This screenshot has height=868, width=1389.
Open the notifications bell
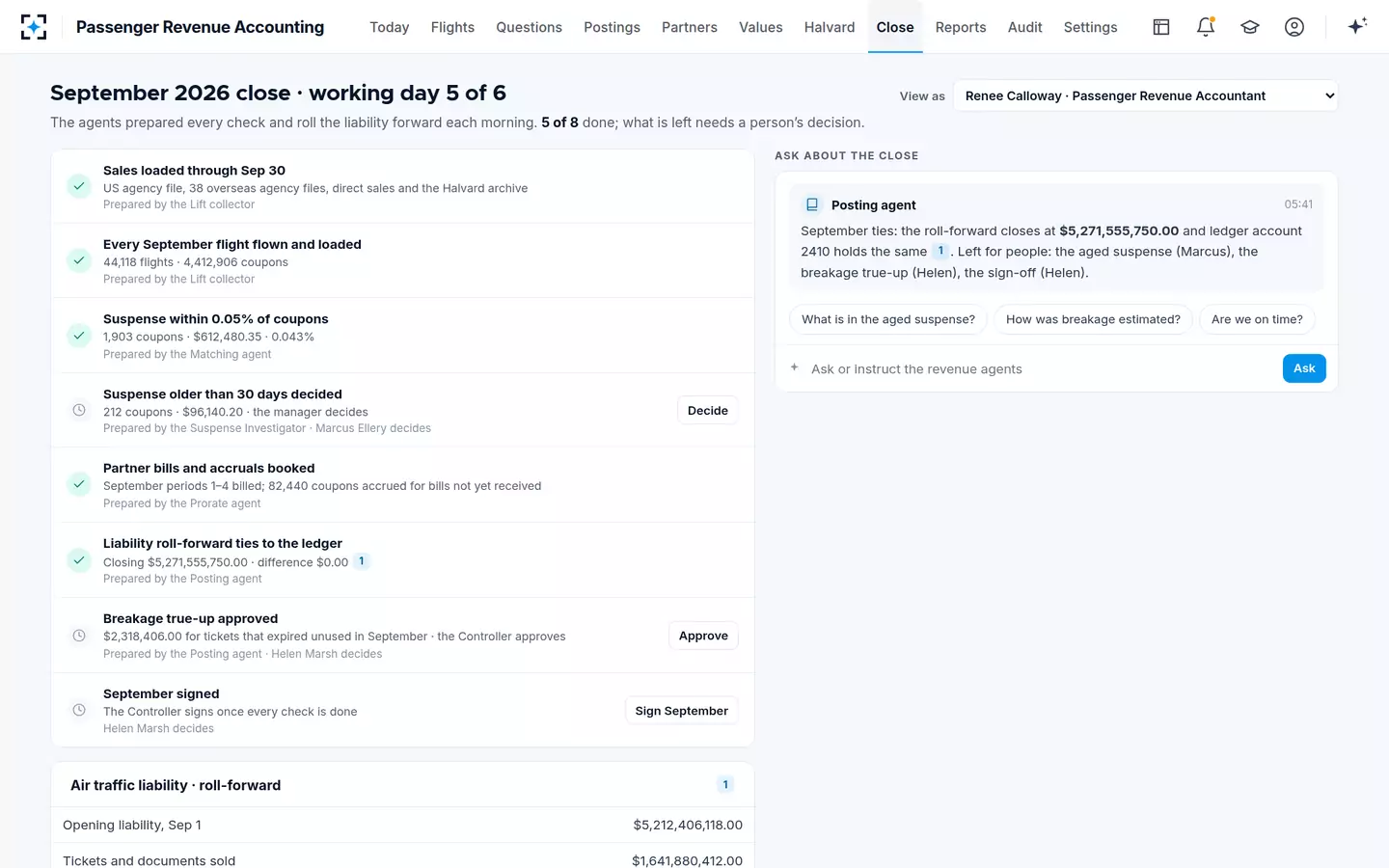pyautogui.click(x=1206, y=27)
